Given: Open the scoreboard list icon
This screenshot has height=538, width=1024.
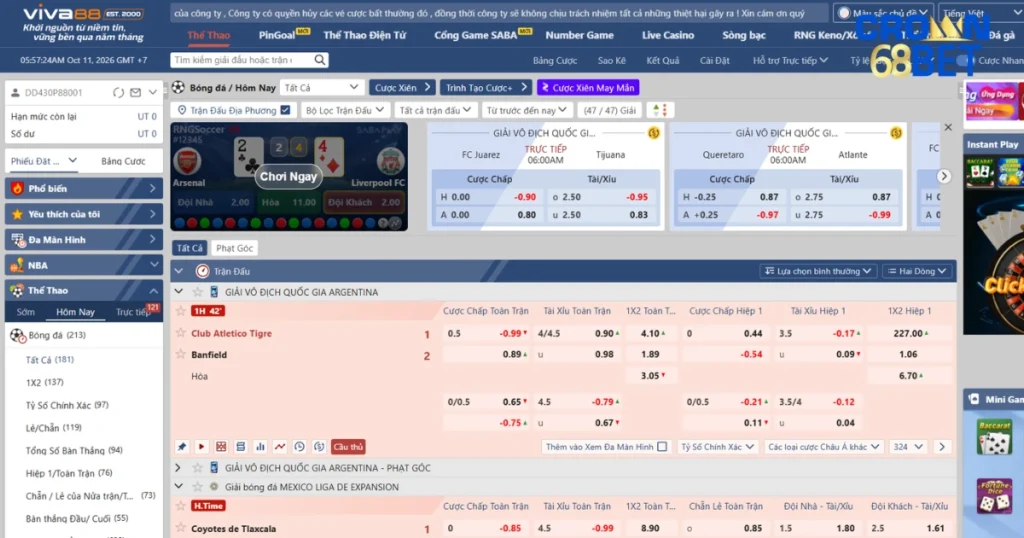Looking at the screenshot, I should (240, 447).
